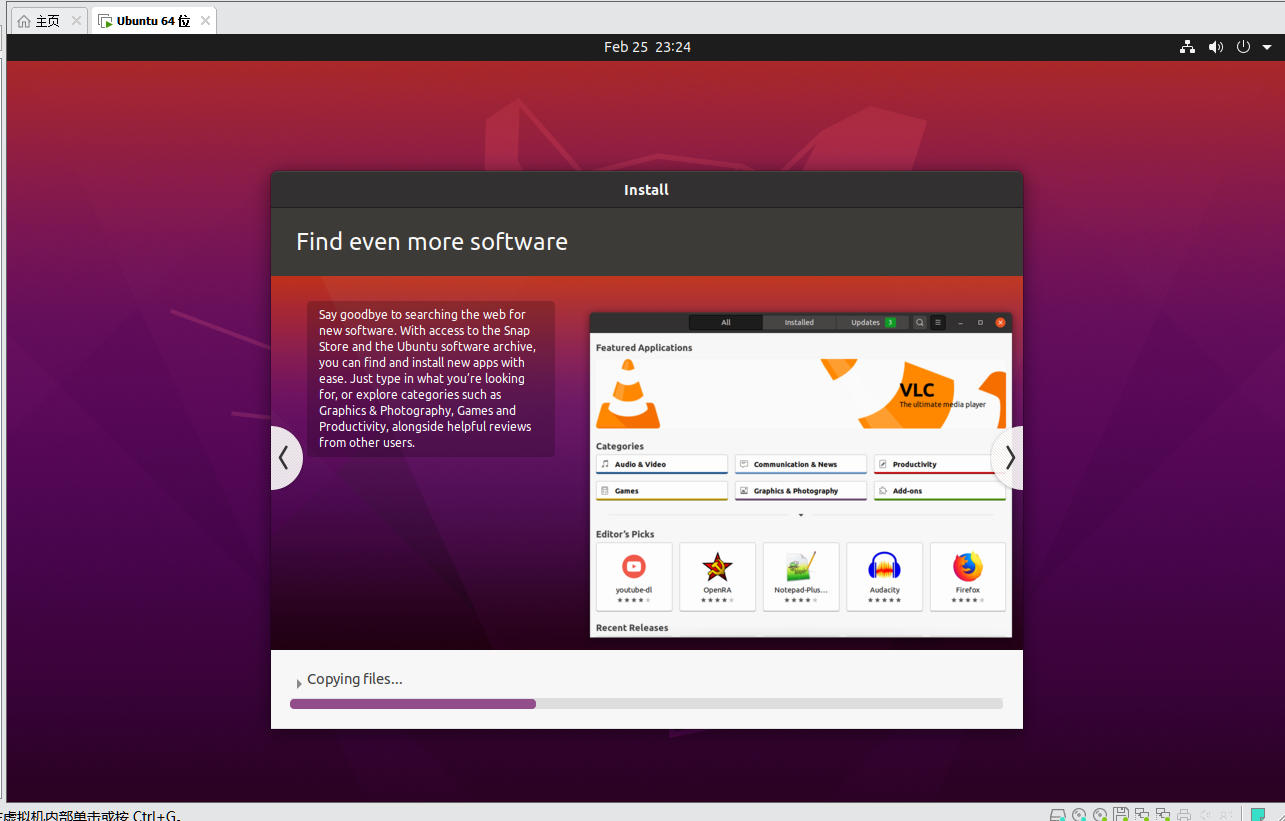Click the volume speaker icon in top bar

[1215, 47]
